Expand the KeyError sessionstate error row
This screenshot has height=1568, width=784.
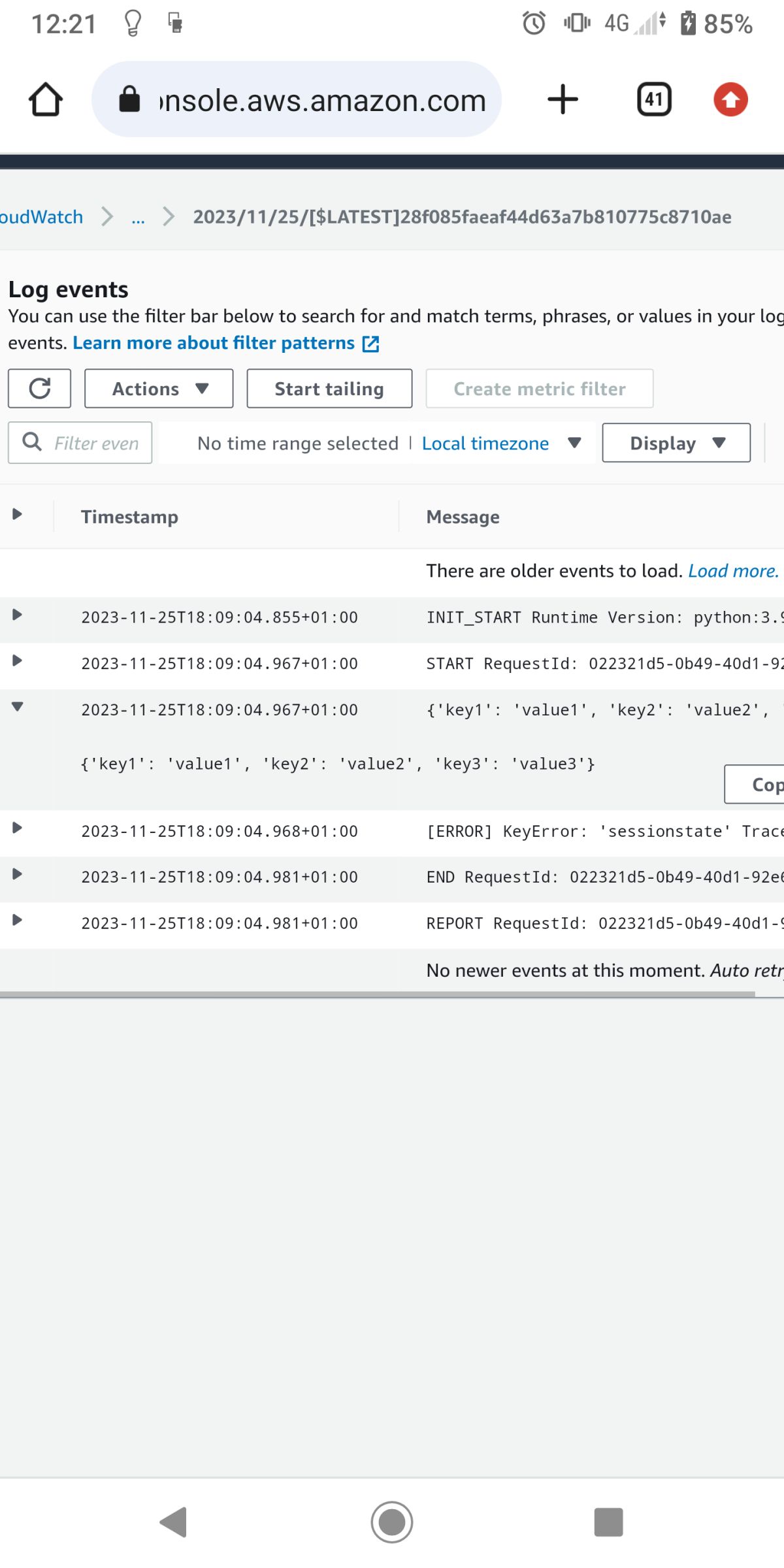18,828
